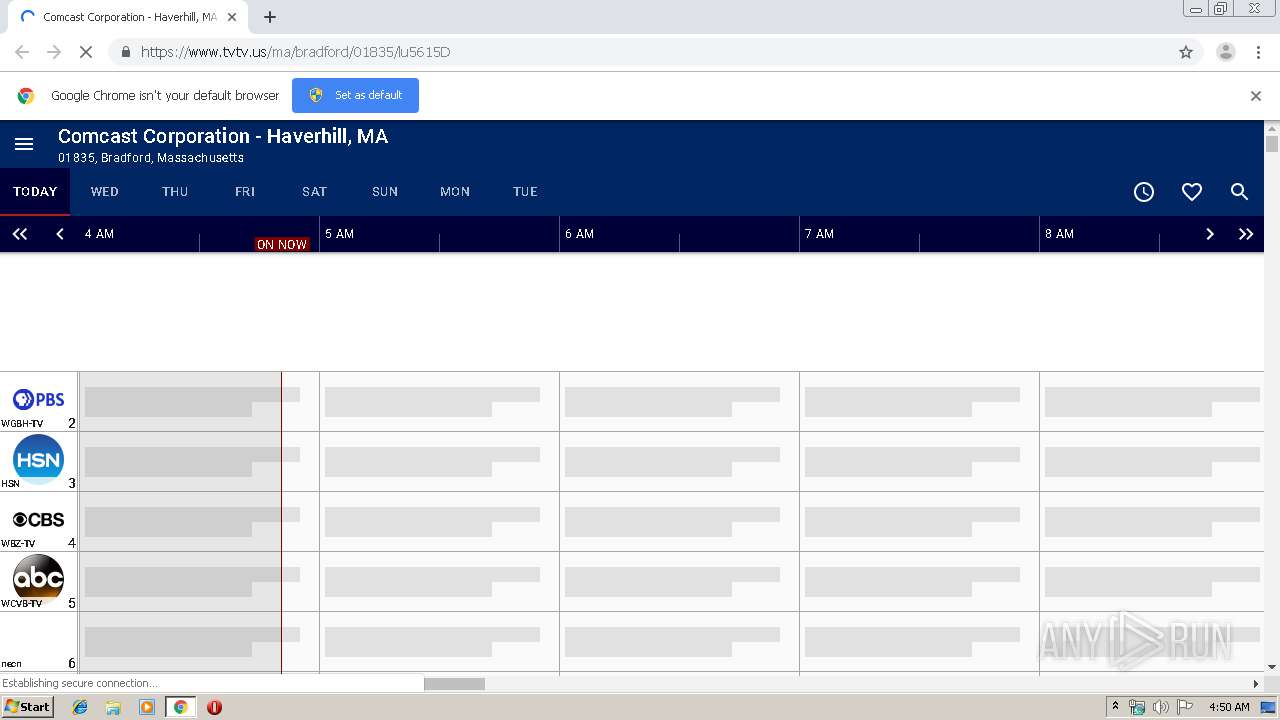Open a new browser tab
Viewport: 1280px width, 720px height.
tap(270, 17)
